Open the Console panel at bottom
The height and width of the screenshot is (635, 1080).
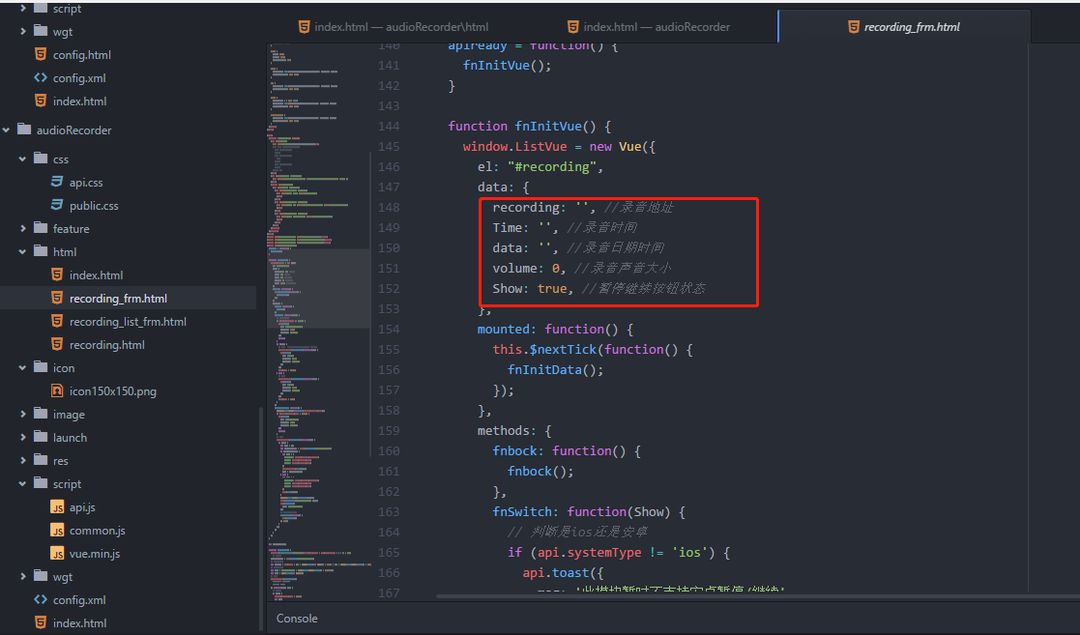297,618
